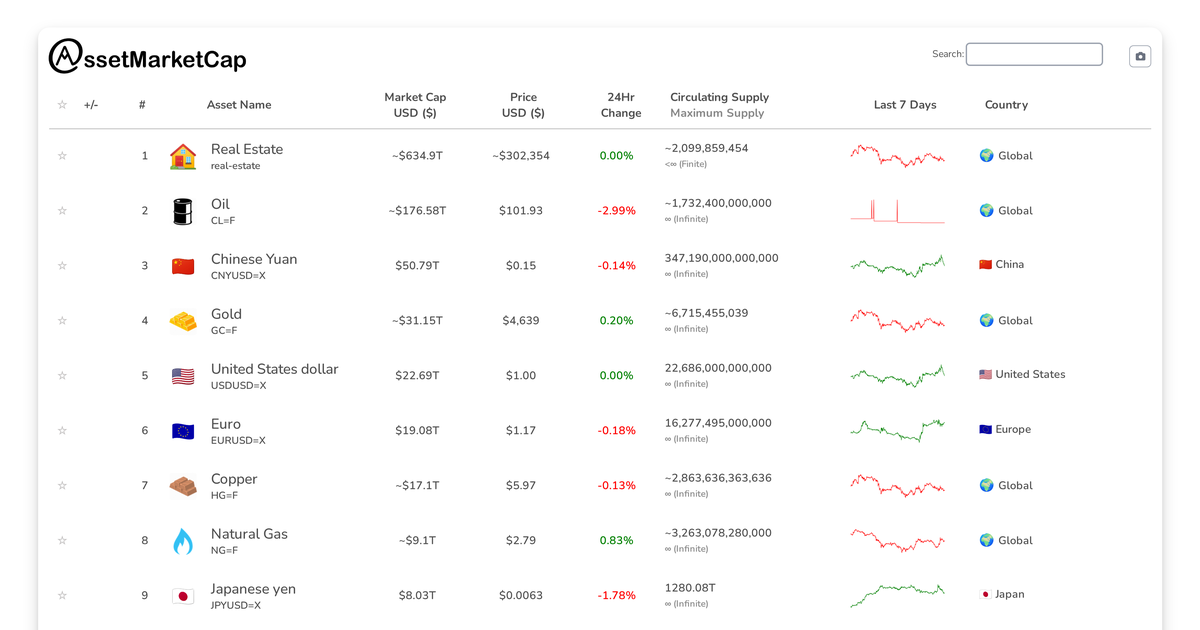
Task: Click Real Estate's 7-day sparkline chart
Action: 897,156
